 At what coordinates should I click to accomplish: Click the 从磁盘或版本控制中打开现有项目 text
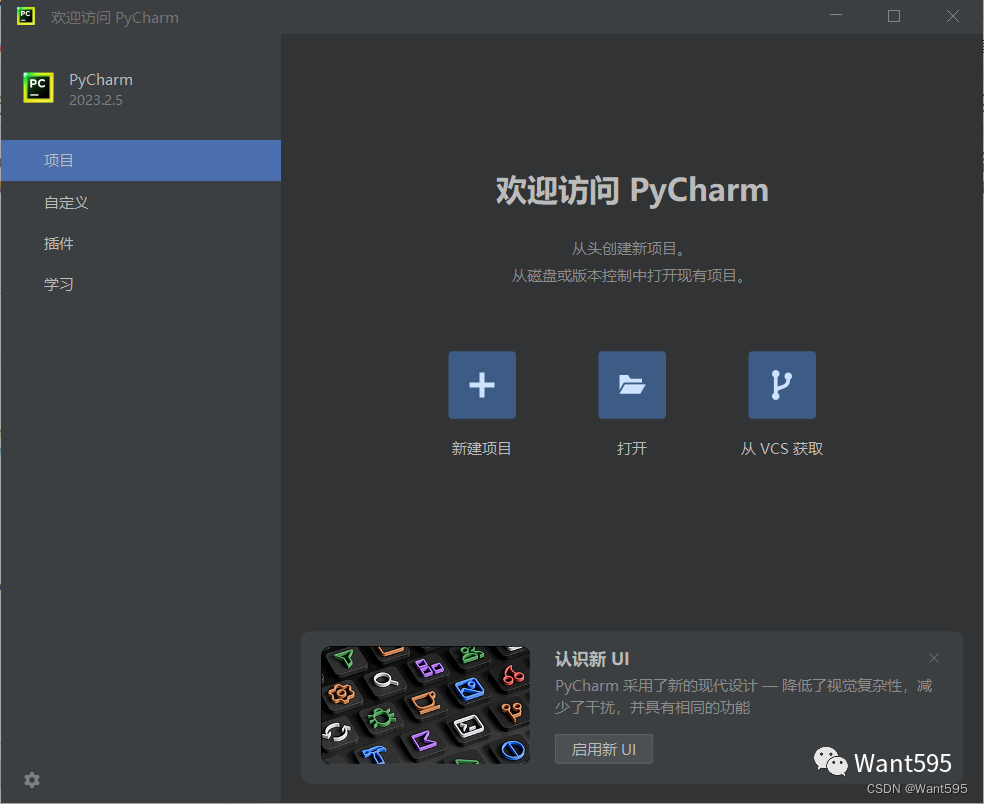pyautogui.click(x=628, y=276)
